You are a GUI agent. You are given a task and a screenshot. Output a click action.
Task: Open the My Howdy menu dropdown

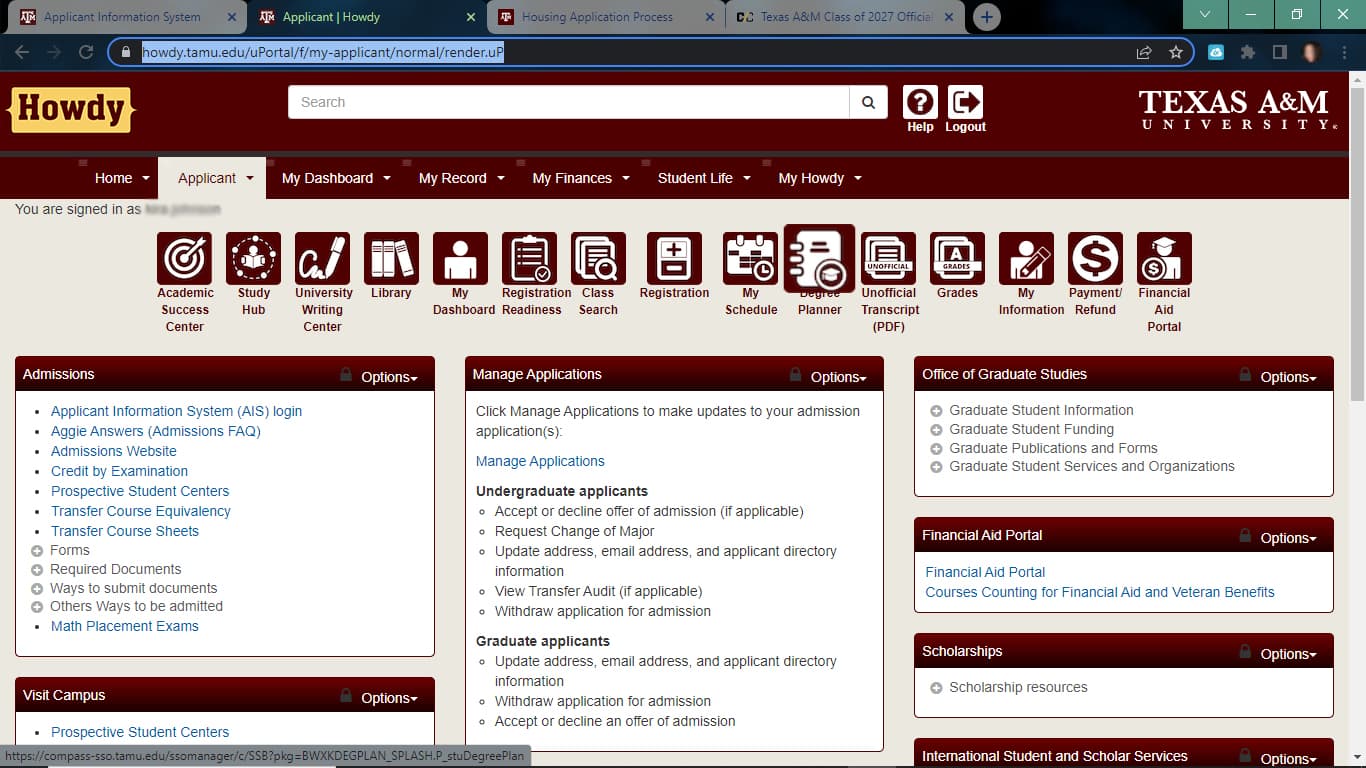(820, 178)
